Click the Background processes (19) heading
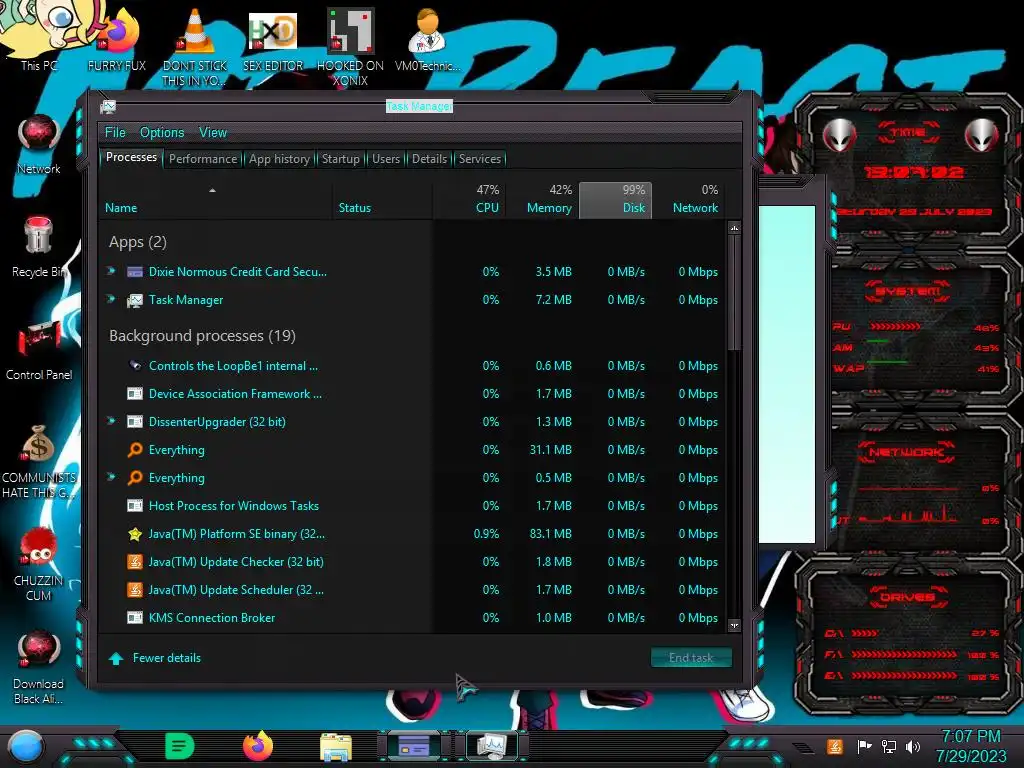 click(x=202, y=336)
